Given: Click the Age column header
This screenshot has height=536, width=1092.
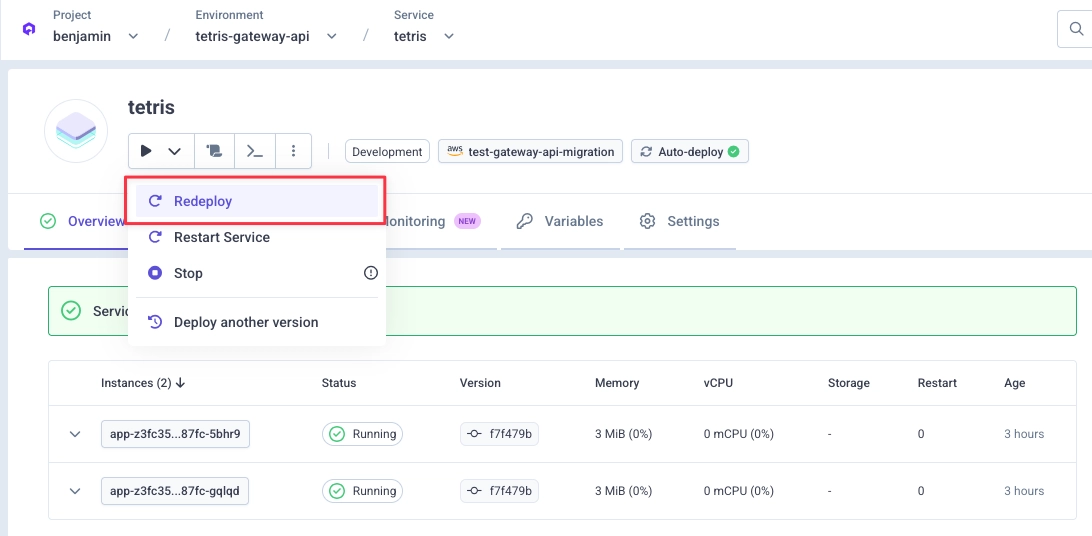Looking at the screenshot, I should tap(1014, 383).
